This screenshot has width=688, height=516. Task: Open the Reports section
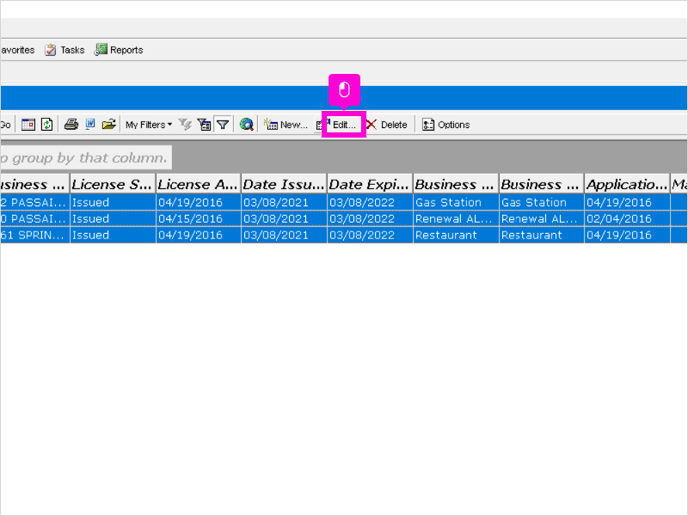pos(119,50)
